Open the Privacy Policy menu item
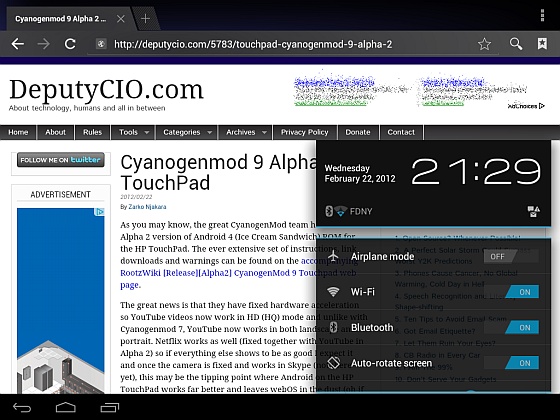 (305, 132)
